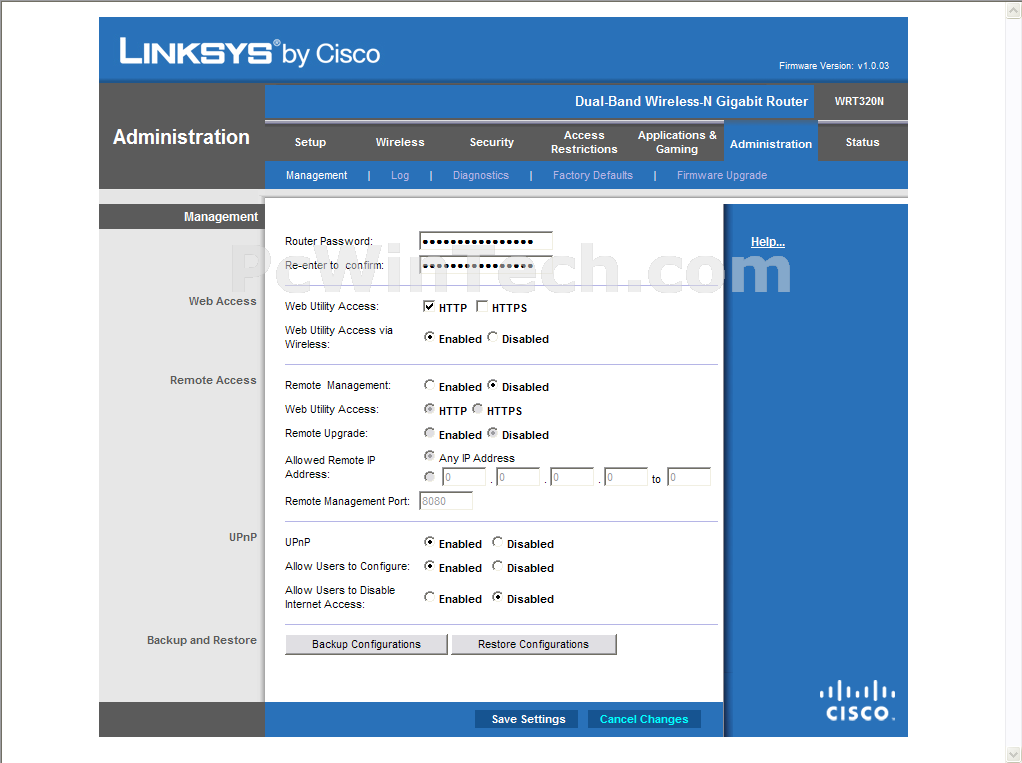
Task: Set UPnP to Disabled
Action: coord(497,542)
